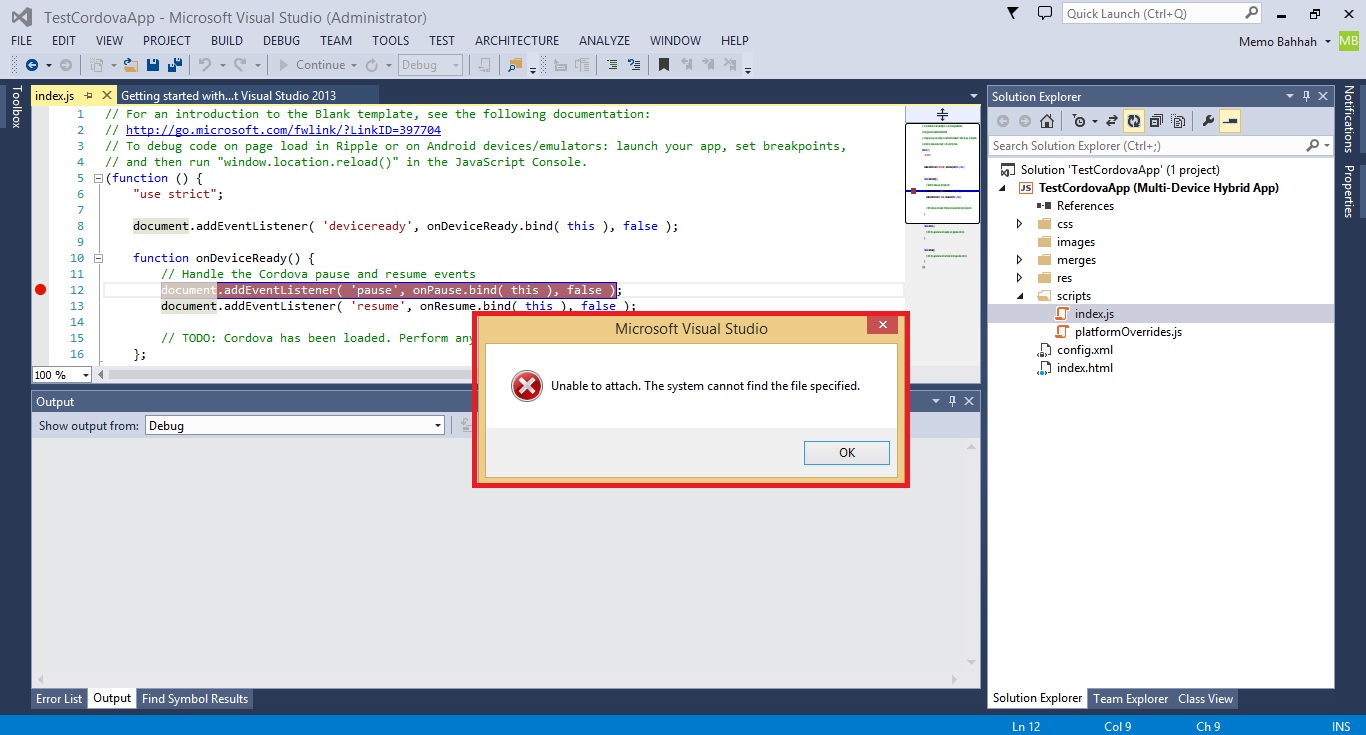Toggle the highlighted Refresh button in Solution Explorer

click(x=1134, y=121)
